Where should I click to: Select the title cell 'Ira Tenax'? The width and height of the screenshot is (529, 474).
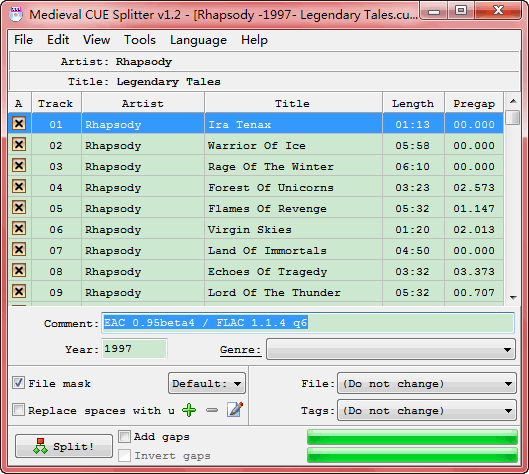(293, 123)
